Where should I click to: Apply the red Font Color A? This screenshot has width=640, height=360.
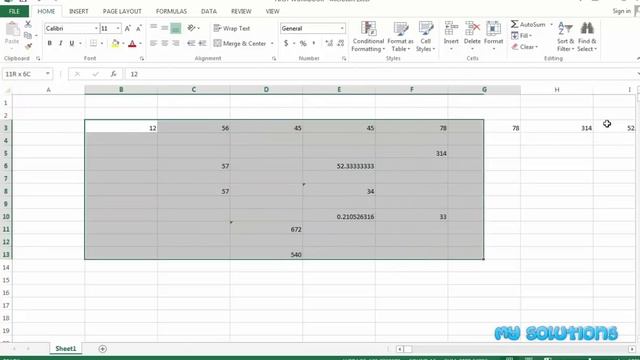pyautogui.click(x=132, y=43)
